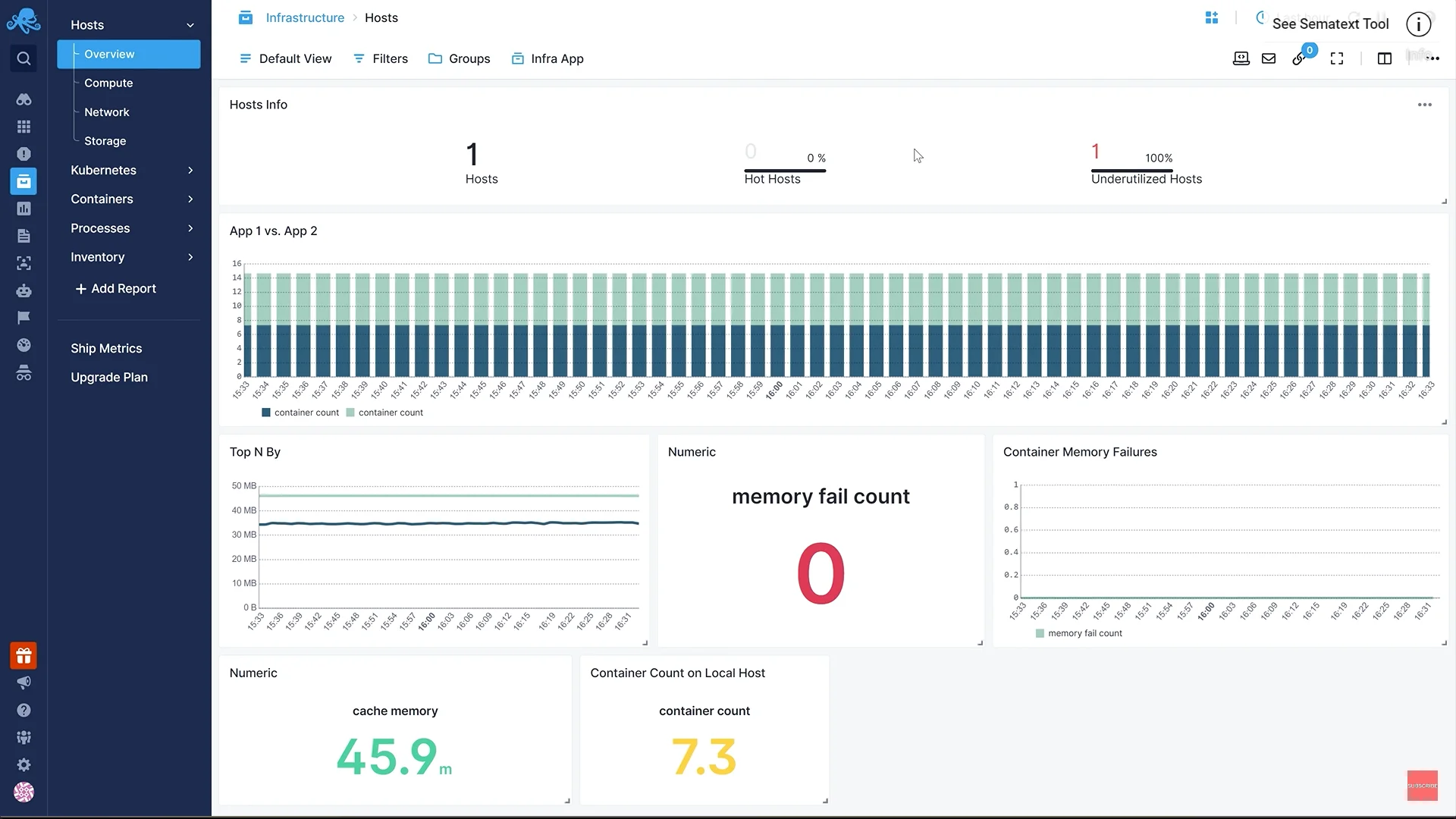The width and height of the screenshot is (1456, 819).
Task: Open Ship Metrics in the sidebar
Action: click(x=106, y=348)
